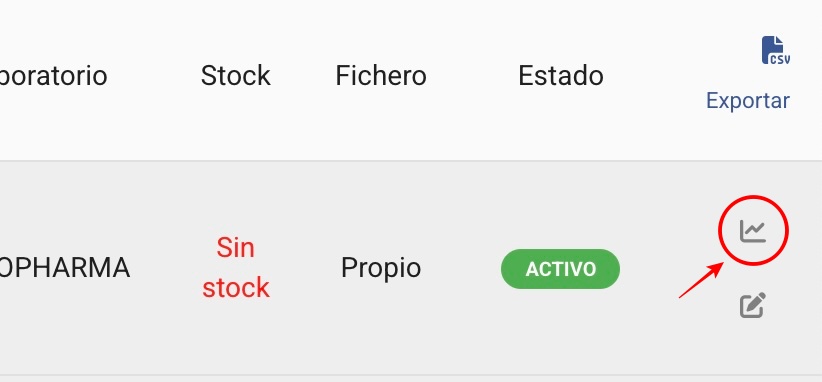Click the partially visible Laboratorio column header

tap(53, 75)
